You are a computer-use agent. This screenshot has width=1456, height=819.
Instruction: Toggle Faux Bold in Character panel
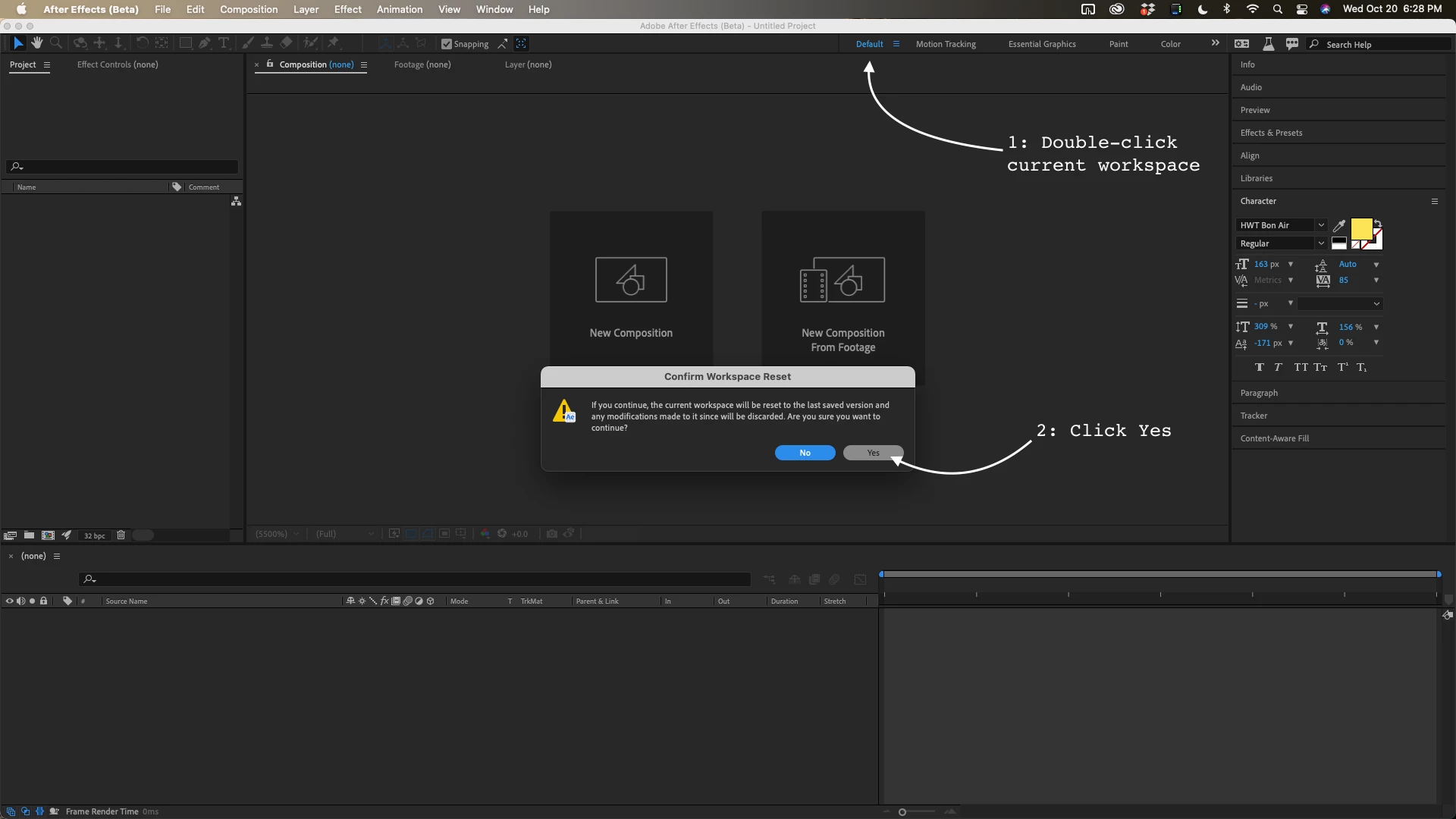pos(1260,367)
